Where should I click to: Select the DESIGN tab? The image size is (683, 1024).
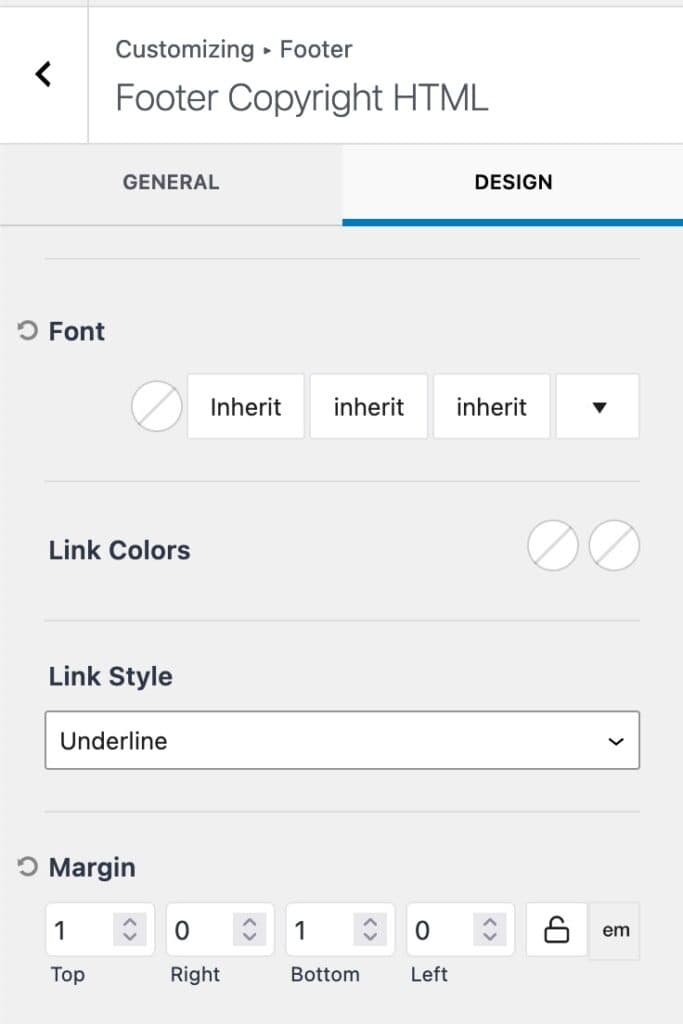point(513,182)
